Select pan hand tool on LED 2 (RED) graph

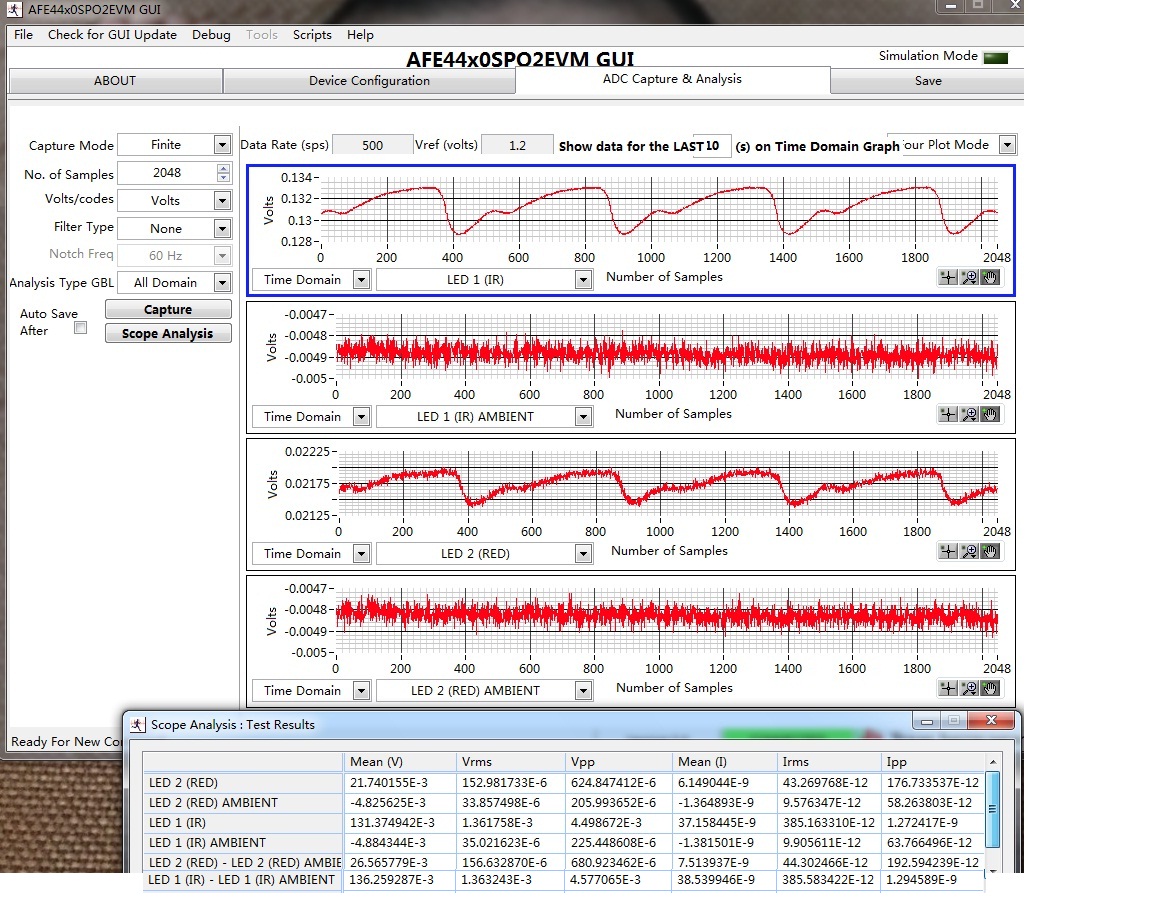(x=991, y=551)
